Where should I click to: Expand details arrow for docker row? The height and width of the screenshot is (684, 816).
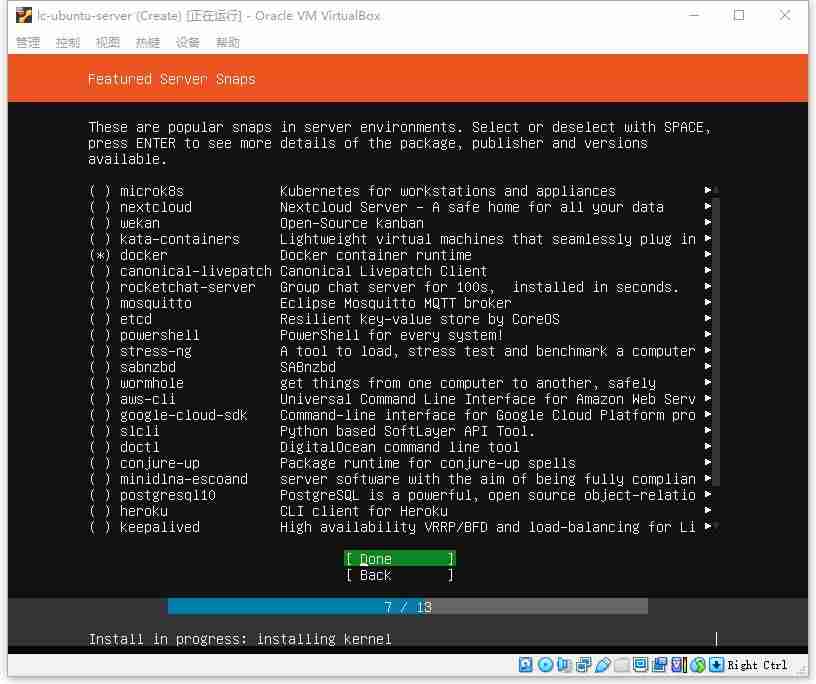[707, 255]
